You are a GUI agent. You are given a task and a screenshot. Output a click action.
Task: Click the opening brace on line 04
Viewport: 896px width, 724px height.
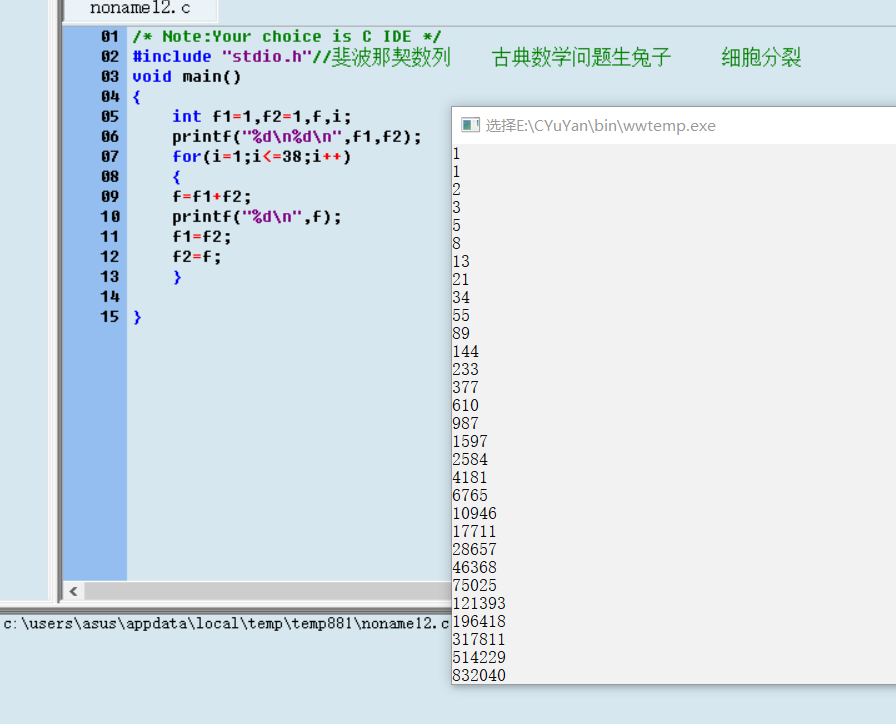point(137,97)
